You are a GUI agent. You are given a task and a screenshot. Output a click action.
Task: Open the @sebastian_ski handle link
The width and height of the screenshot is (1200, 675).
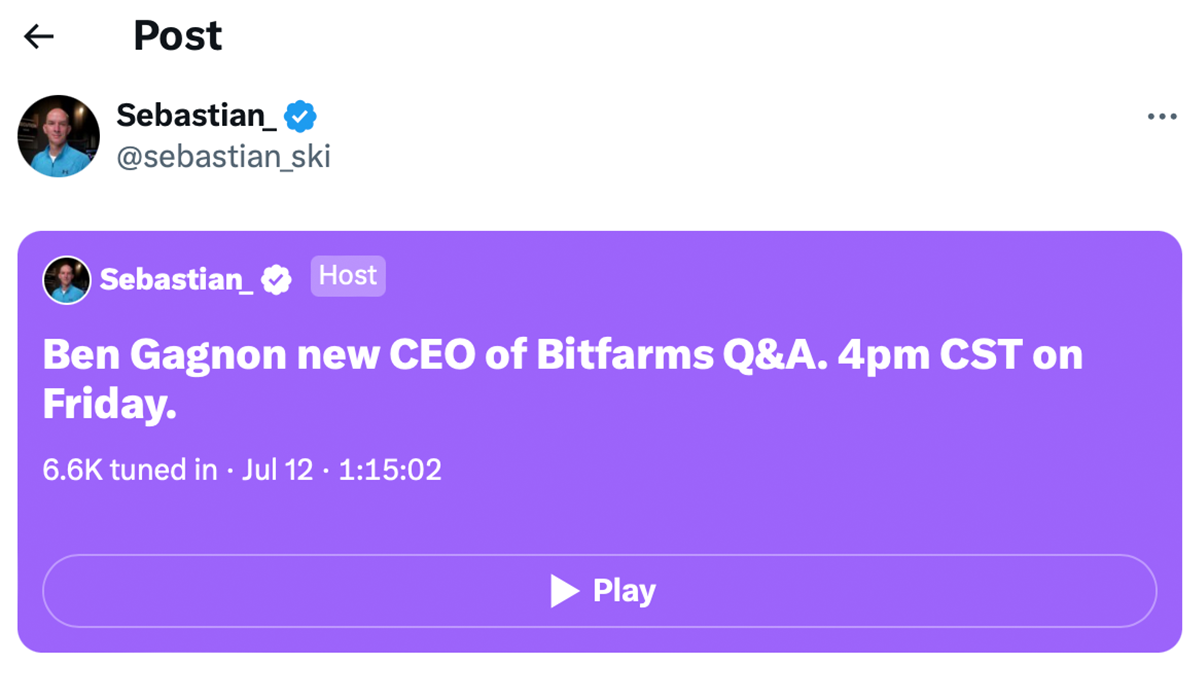coord(223,157)
